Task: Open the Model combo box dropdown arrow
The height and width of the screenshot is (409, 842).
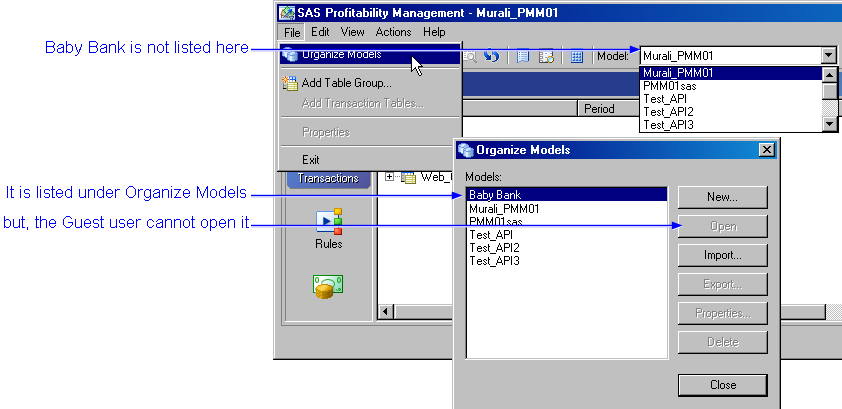Action: (x=828, y=56)
